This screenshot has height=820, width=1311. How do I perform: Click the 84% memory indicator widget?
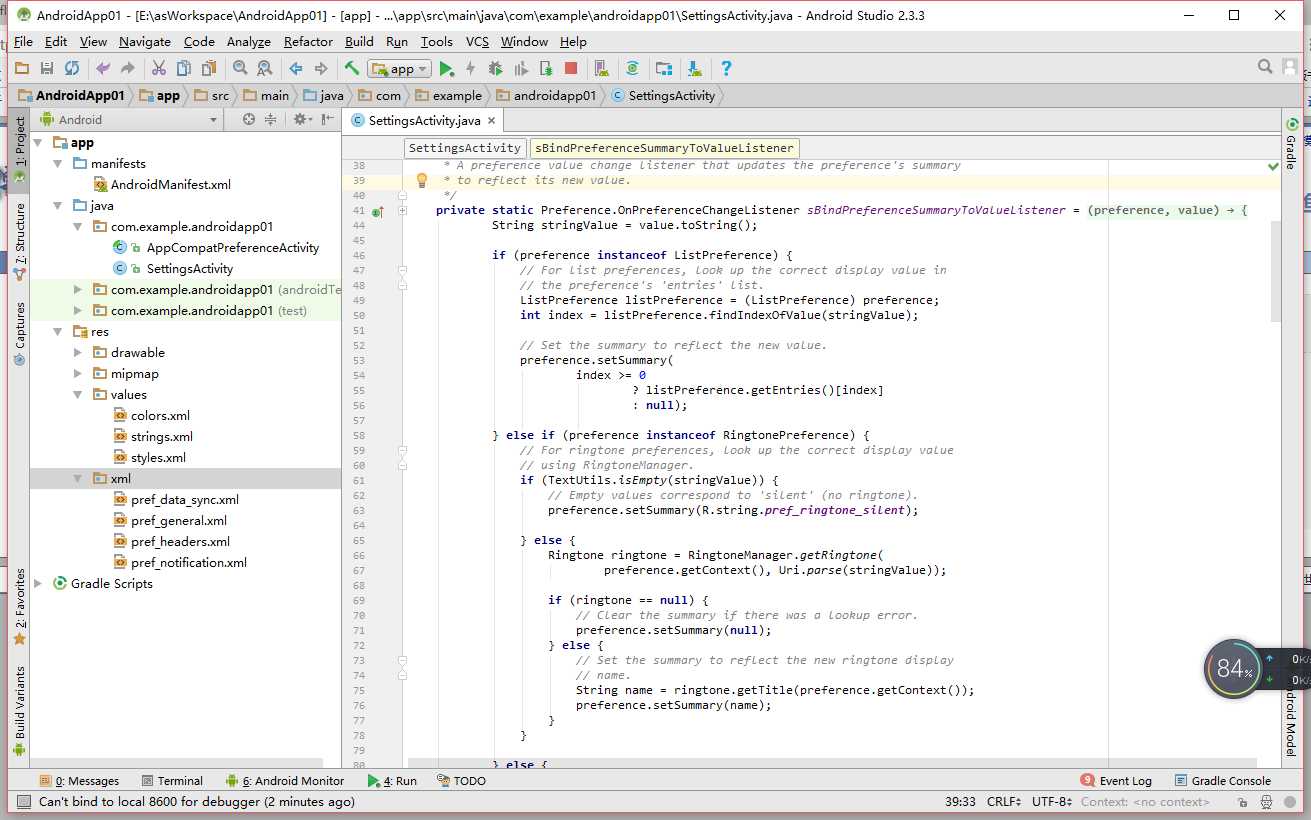tap(1233, 669)
